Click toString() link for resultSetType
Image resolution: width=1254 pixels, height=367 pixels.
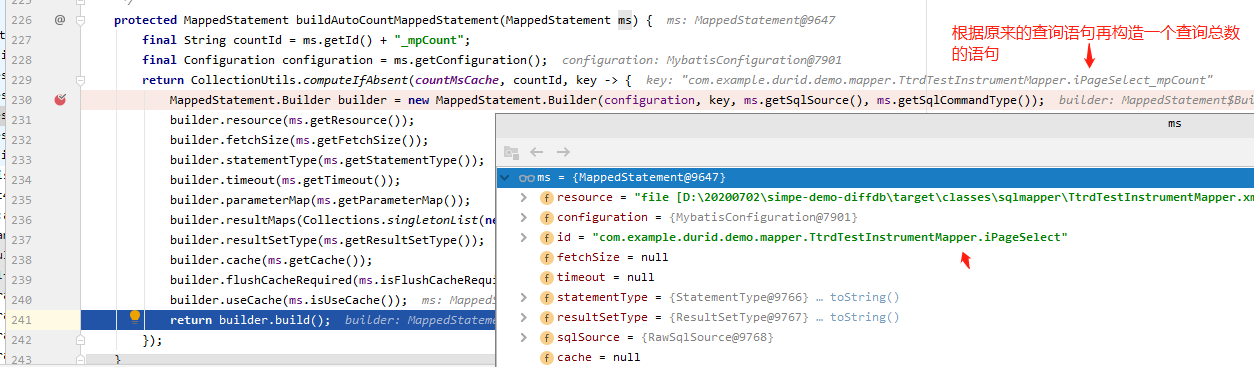864,317
